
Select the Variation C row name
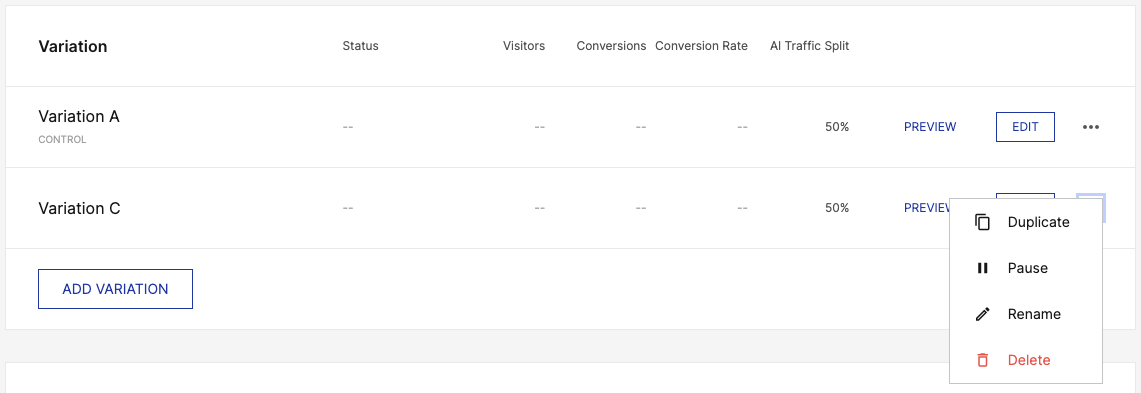[x=79, y=208]
